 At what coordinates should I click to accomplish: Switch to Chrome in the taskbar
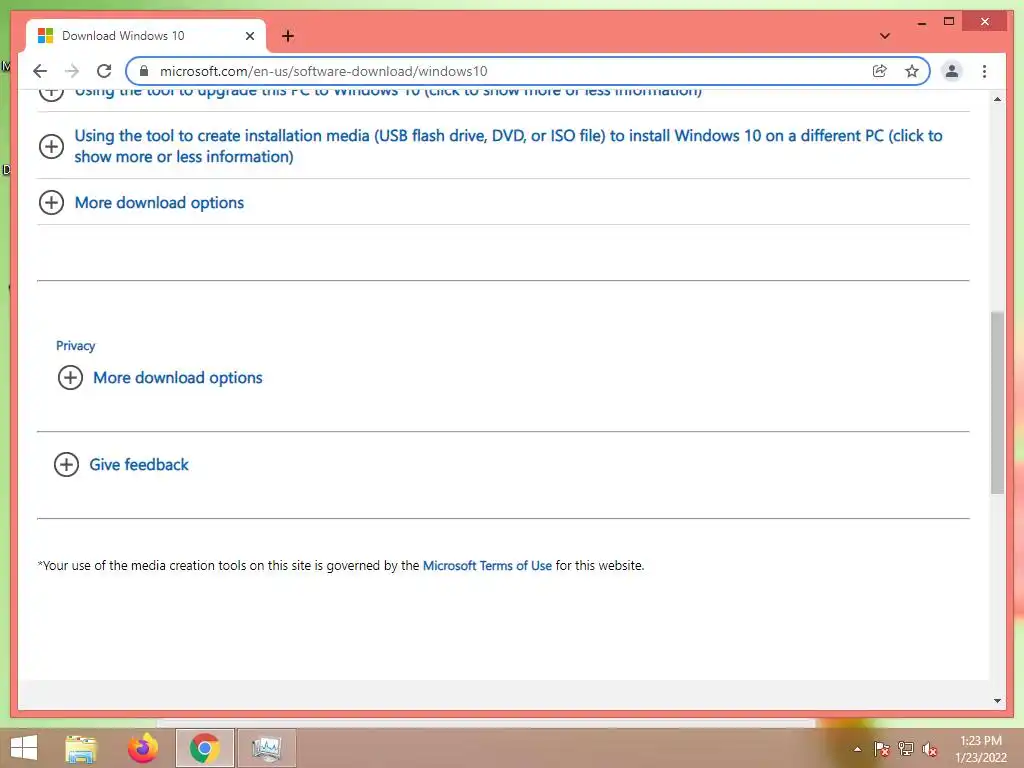point(204,748)
